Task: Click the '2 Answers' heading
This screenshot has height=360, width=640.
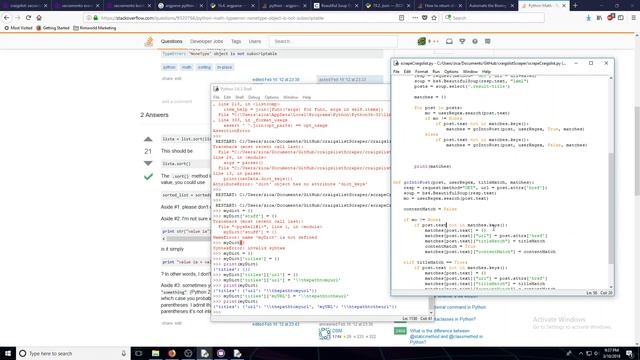Action: (154, 115)
